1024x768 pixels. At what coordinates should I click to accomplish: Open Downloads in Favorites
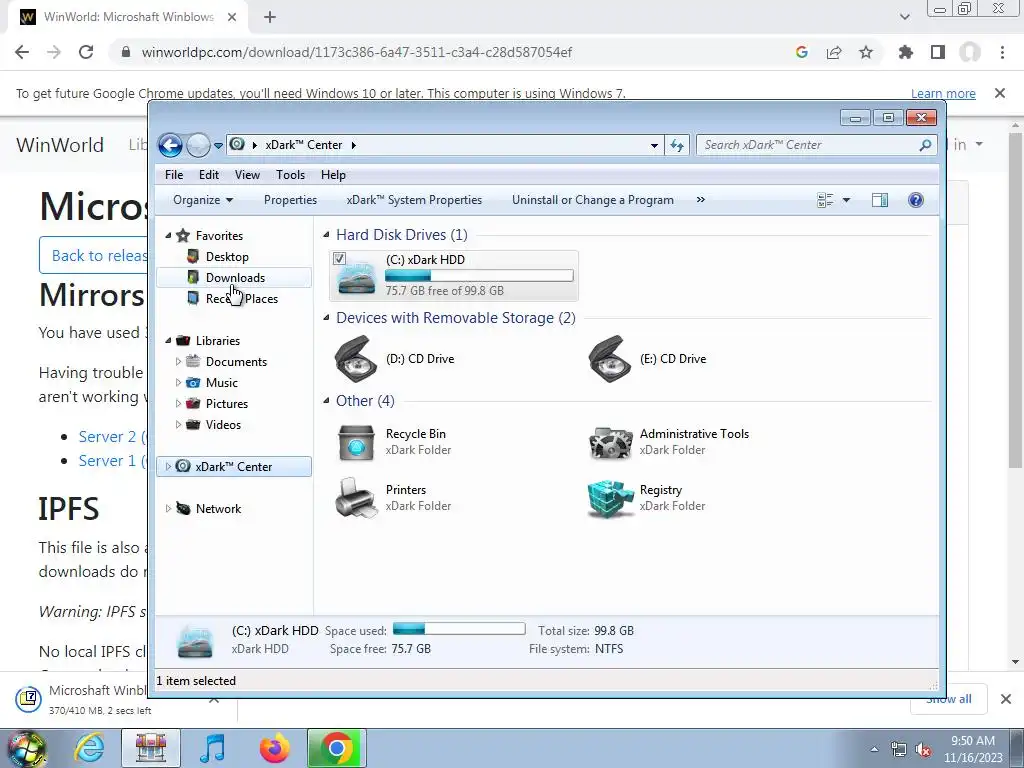tap(235, 278)
